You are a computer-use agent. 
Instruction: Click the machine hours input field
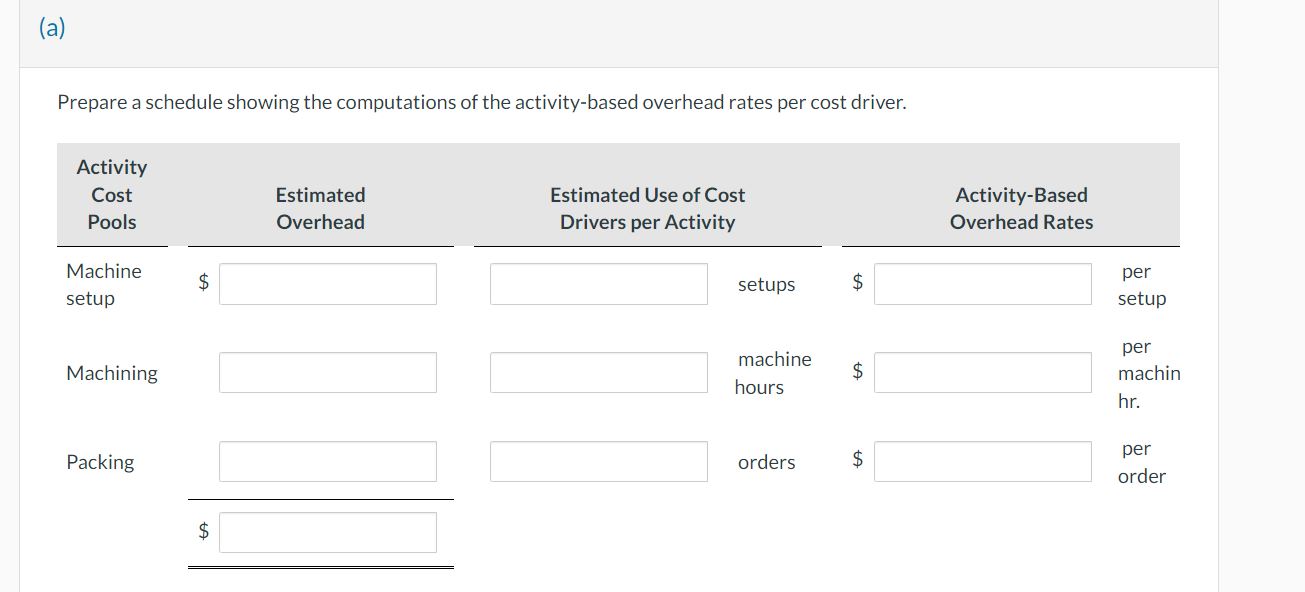(x=598, y=371)
